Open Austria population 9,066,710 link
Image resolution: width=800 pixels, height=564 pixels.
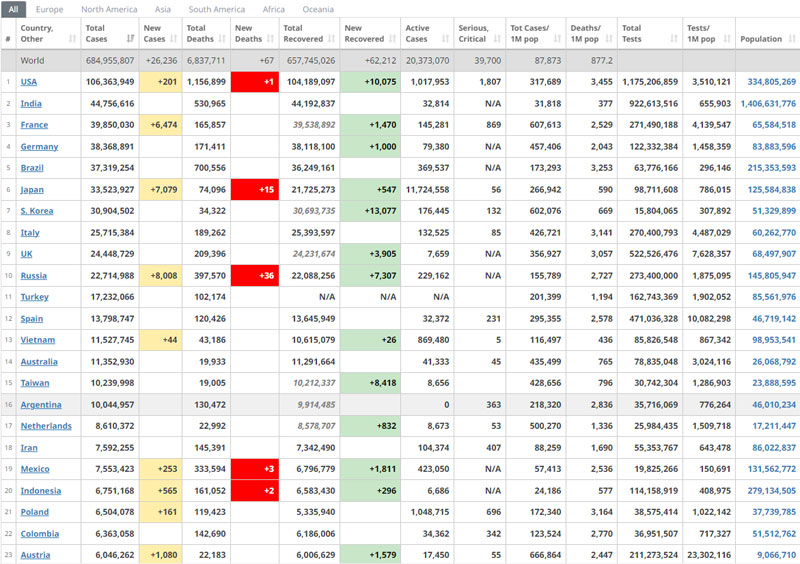tap(776, 555)
